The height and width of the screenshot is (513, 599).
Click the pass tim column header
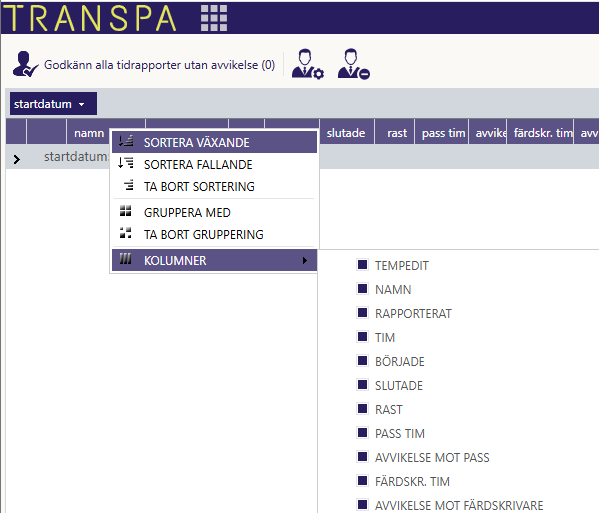click(x=442, y=133)
